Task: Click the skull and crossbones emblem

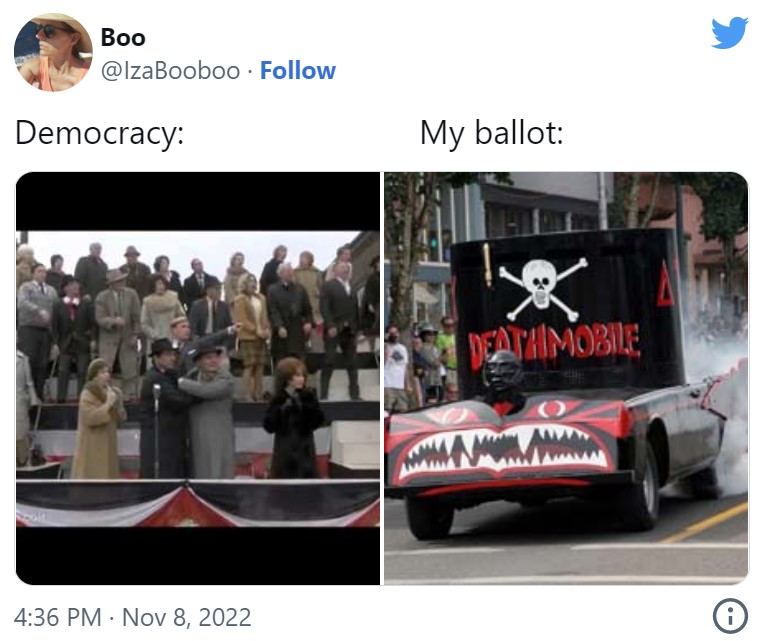Action: click(x=542, y=288)
